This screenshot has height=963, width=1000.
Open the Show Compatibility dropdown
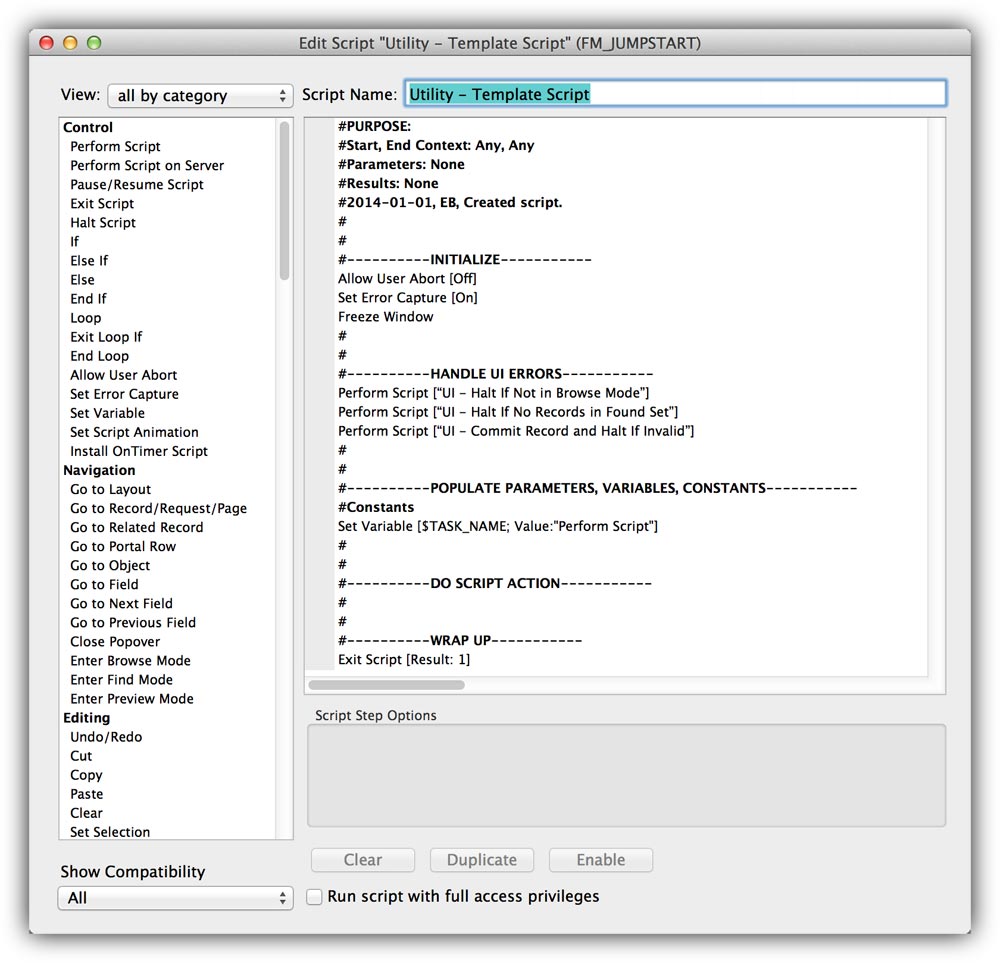(175, 898)
